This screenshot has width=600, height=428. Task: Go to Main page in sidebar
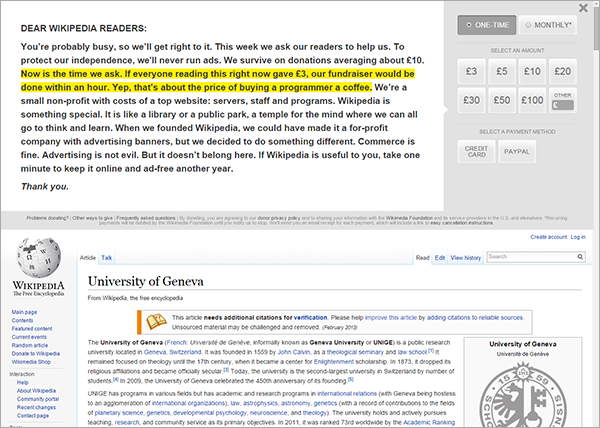click(x=24, y=312)
